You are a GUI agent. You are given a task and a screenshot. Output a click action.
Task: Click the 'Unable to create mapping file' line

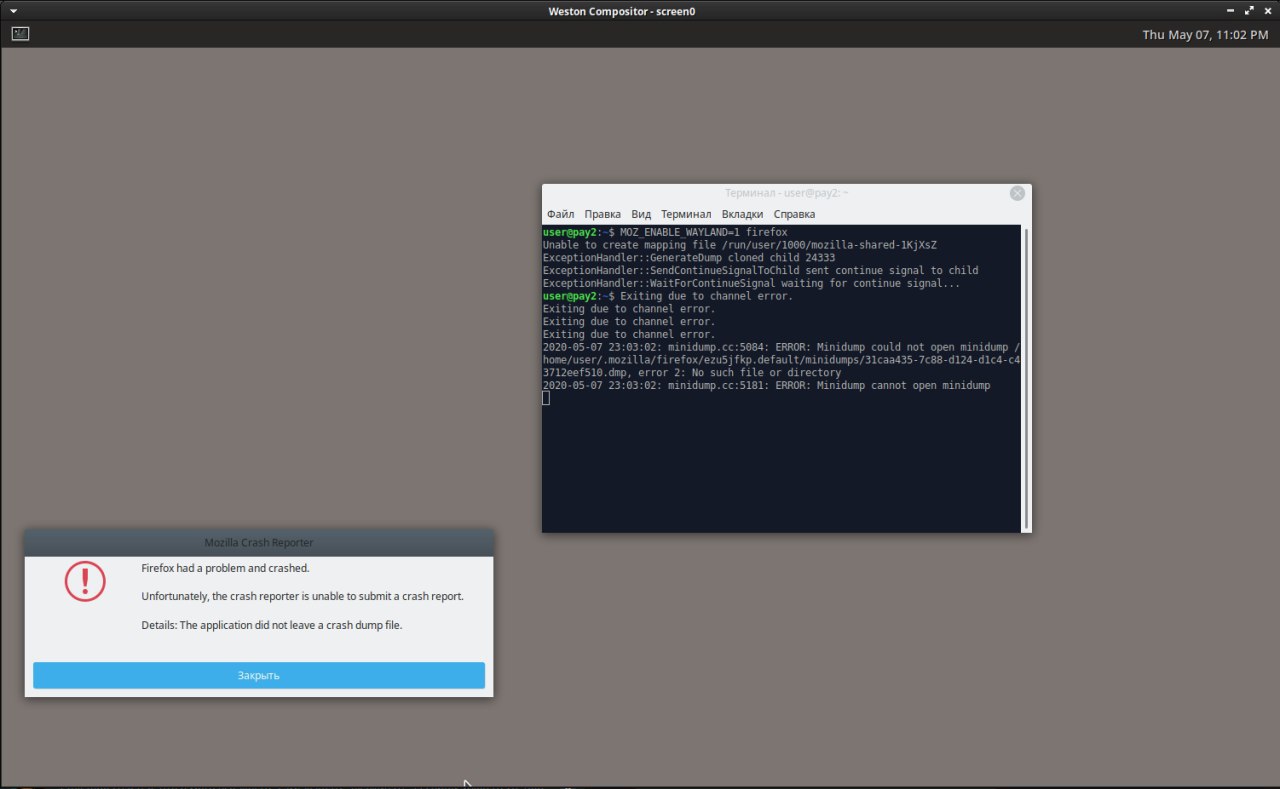(739, 245)
